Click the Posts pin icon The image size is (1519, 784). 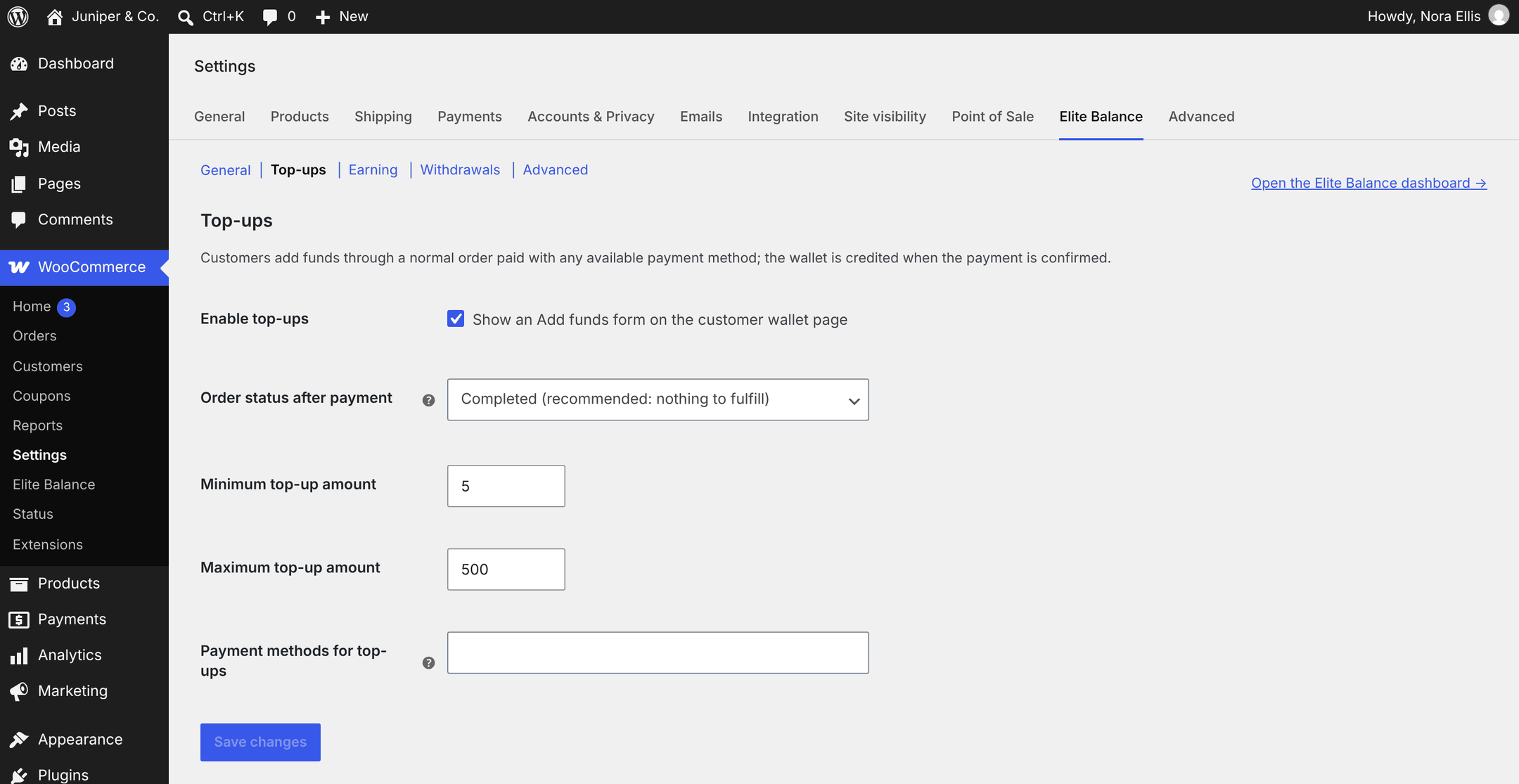click(x=19, y=111)
